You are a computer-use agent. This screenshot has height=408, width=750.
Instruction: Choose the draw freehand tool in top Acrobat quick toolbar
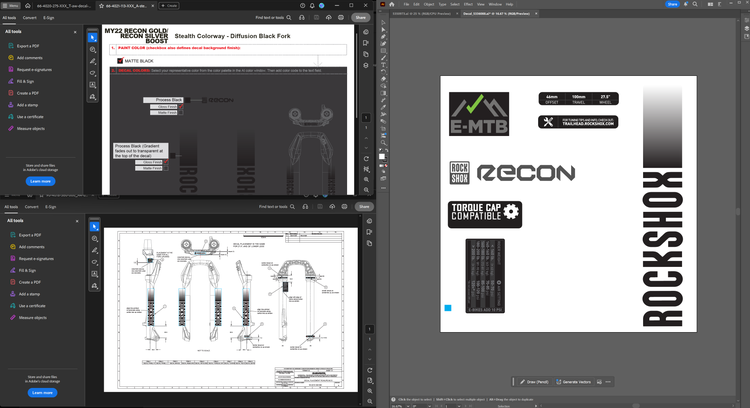tap(93, 73)
